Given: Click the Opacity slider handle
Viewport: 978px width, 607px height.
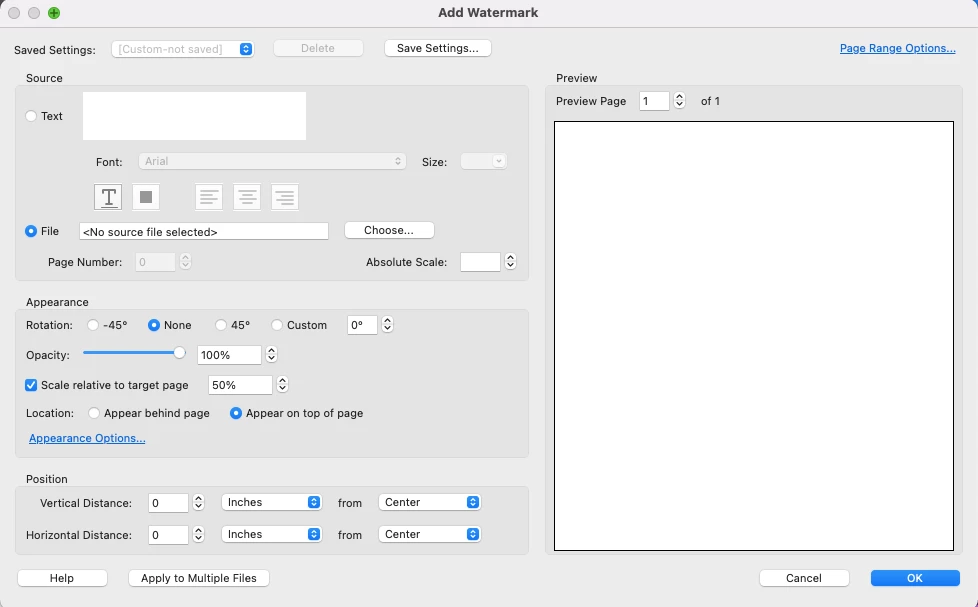Looking at the screenshot, I should pos(179,353).
